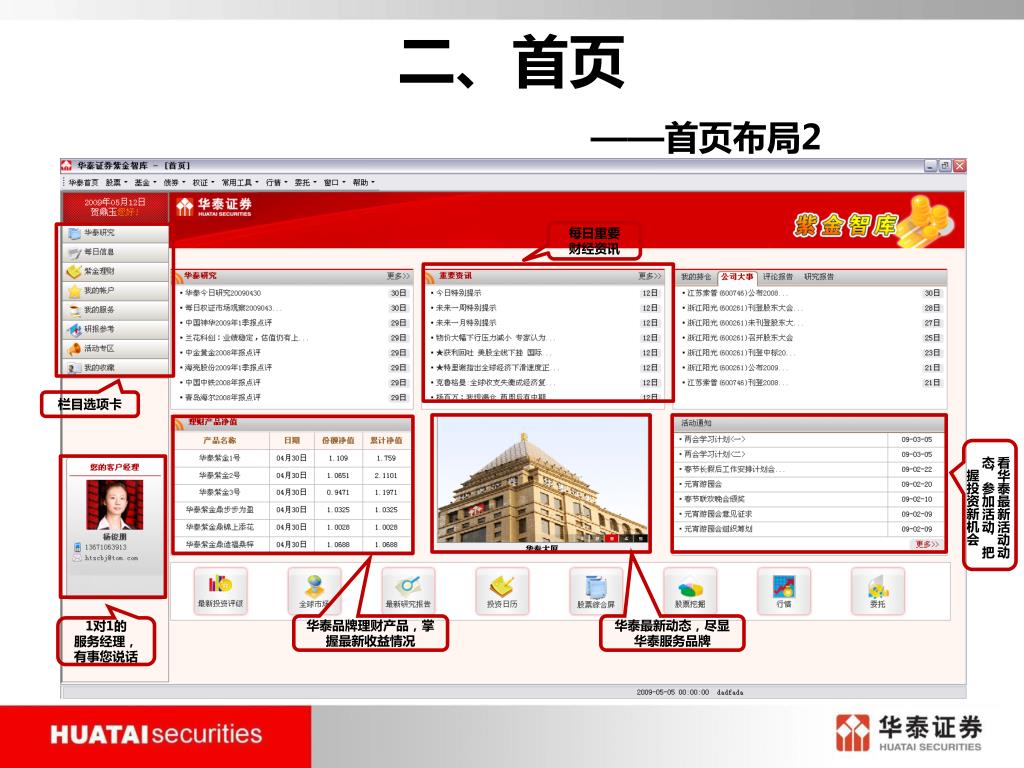Select 华泰紫金2号 product row
Viewport: 1024px width, 768px height.
(x=293, y=475)
